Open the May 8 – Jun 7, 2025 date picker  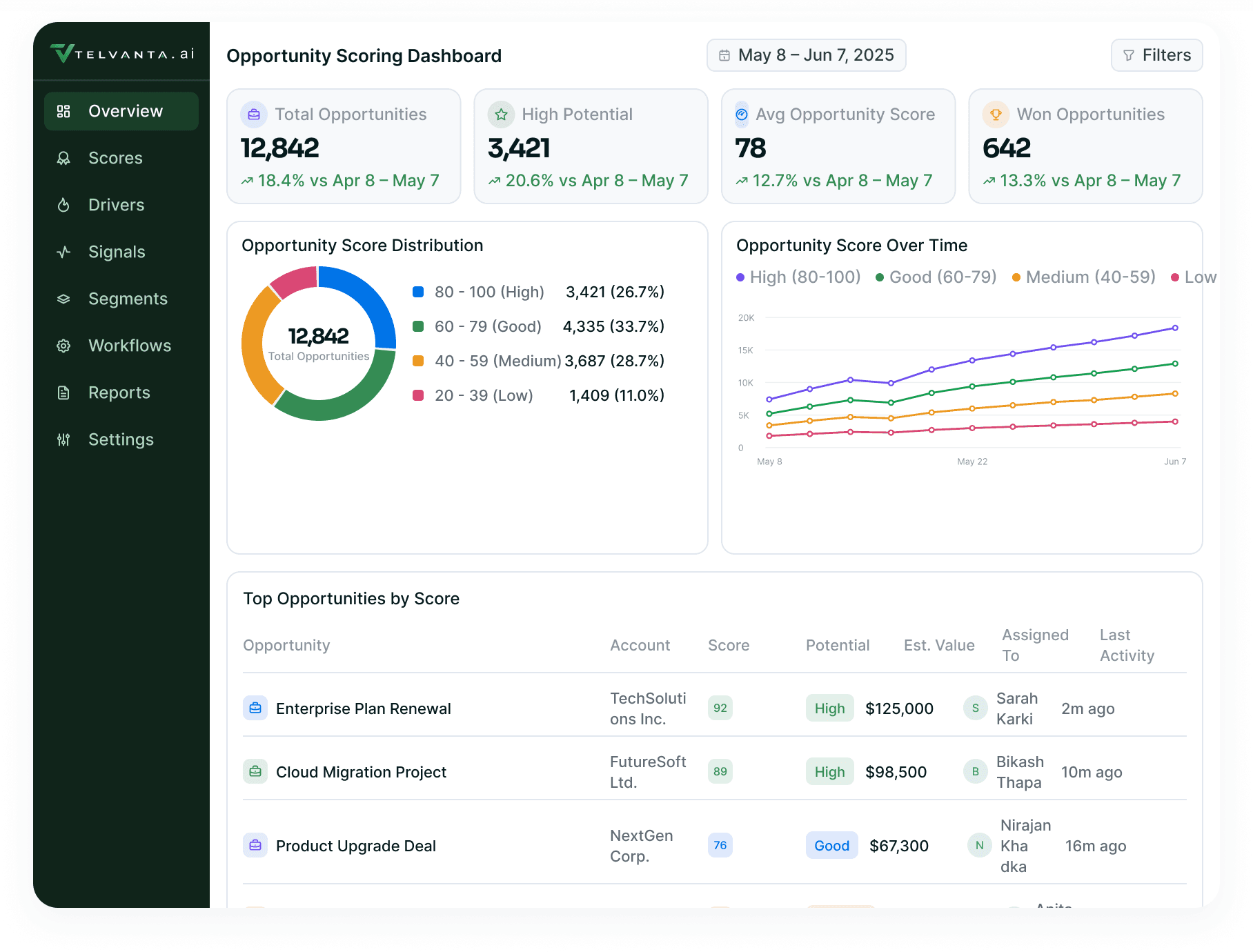806,55
